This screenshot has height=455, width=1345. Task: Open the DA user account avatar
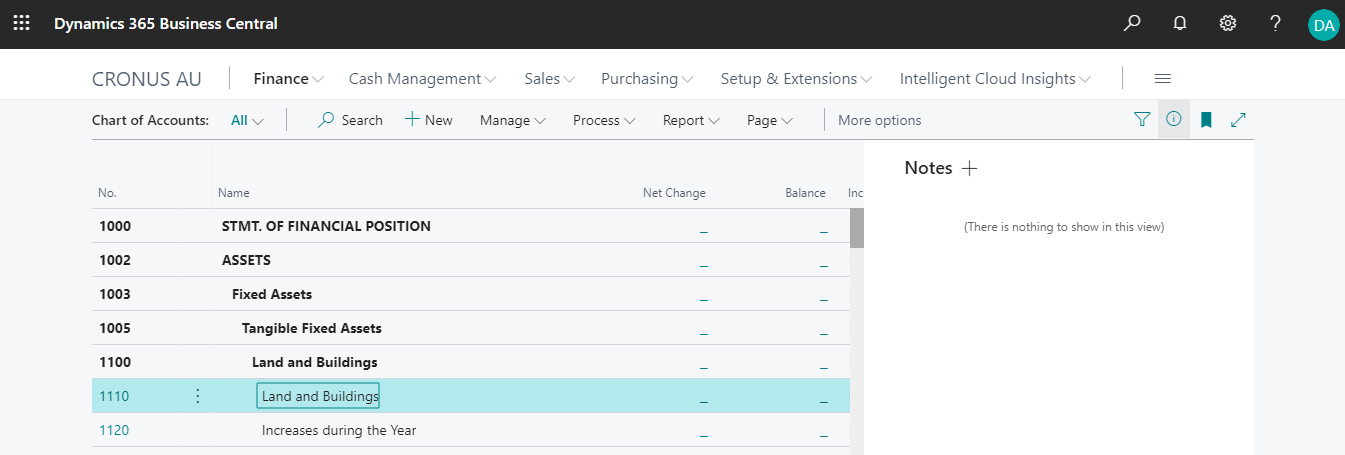pos(1323,25)
